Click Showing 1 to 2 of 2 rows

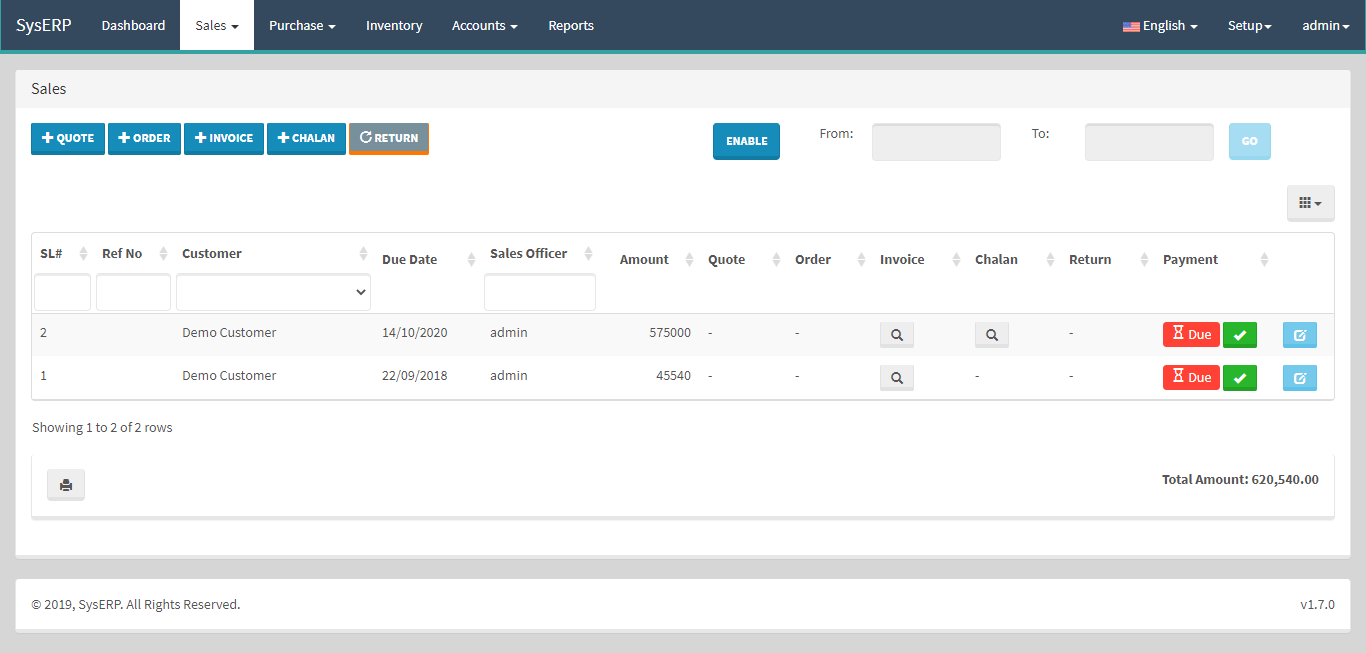[x=102, y=428]
